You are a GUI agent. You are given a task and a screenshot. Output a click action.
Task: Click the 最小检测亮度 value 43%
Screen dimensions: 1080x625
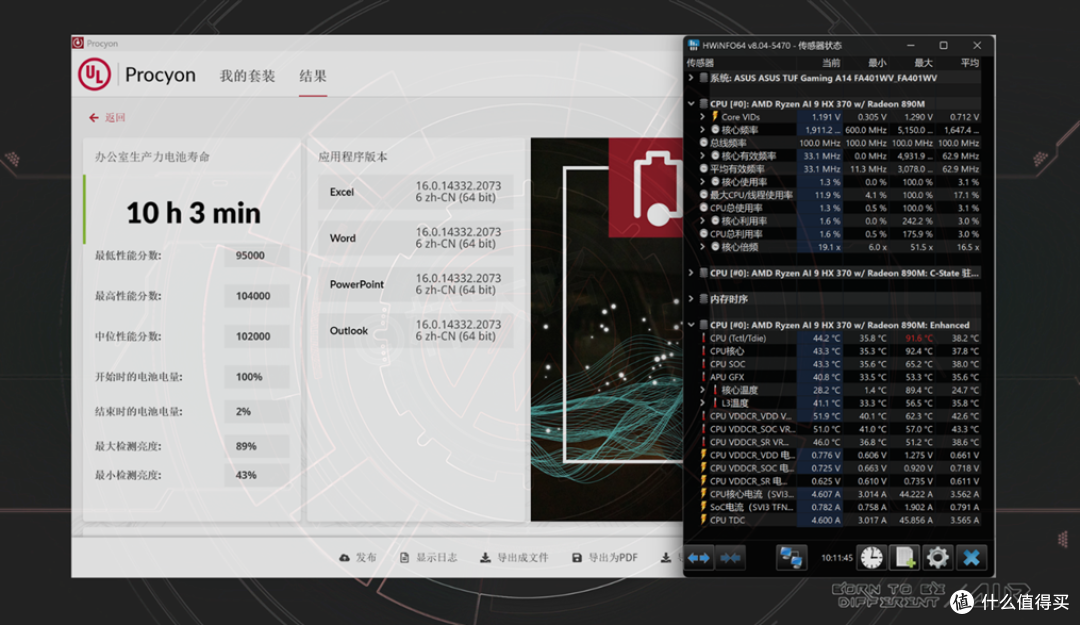click(x=256, y=475)
